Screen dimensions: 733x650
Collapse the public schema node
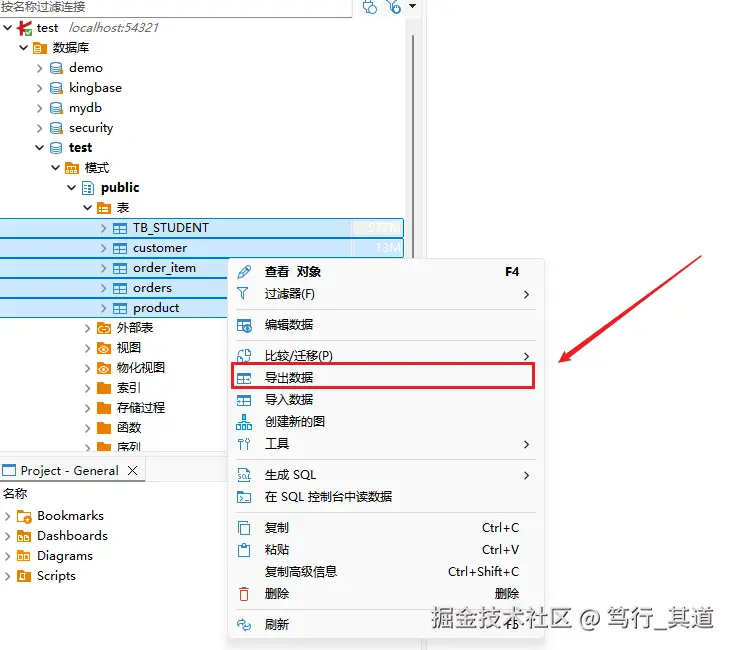click(72, 188)
